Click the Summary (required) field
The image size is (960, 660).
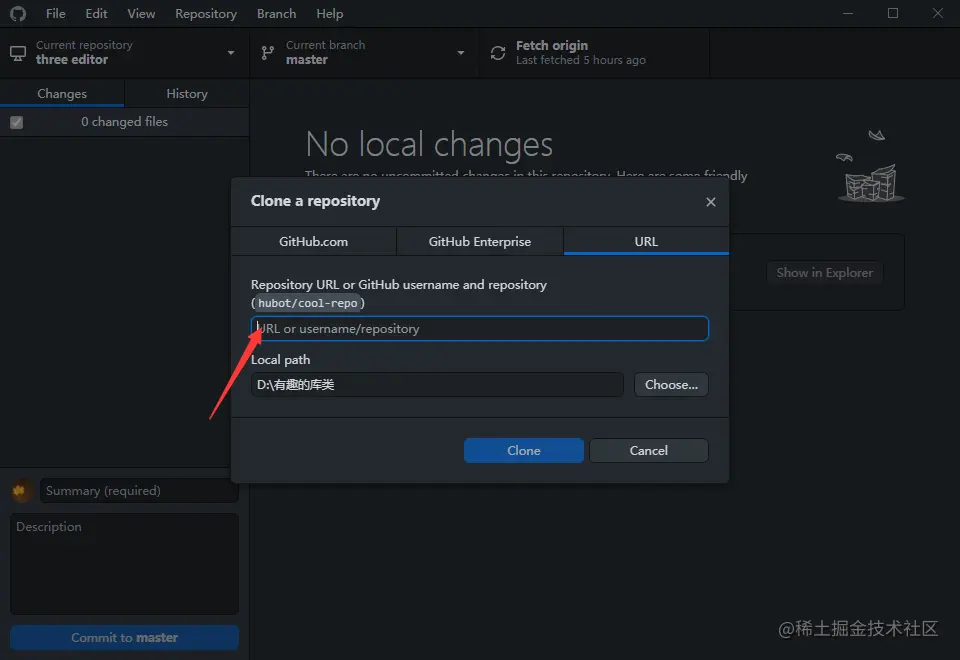coord(139,490)
